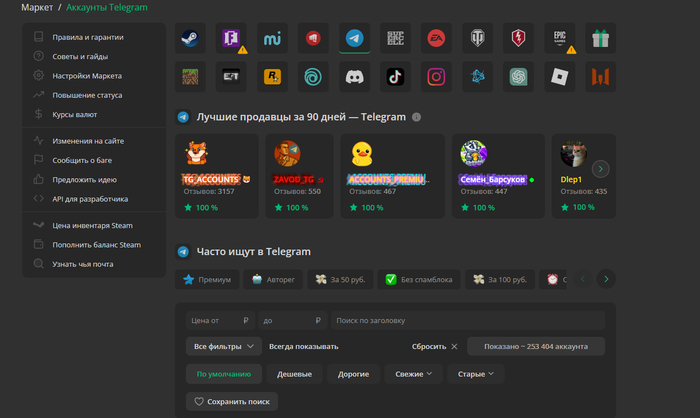
Task: Select the Discord category icon
Action: [354, 75]
